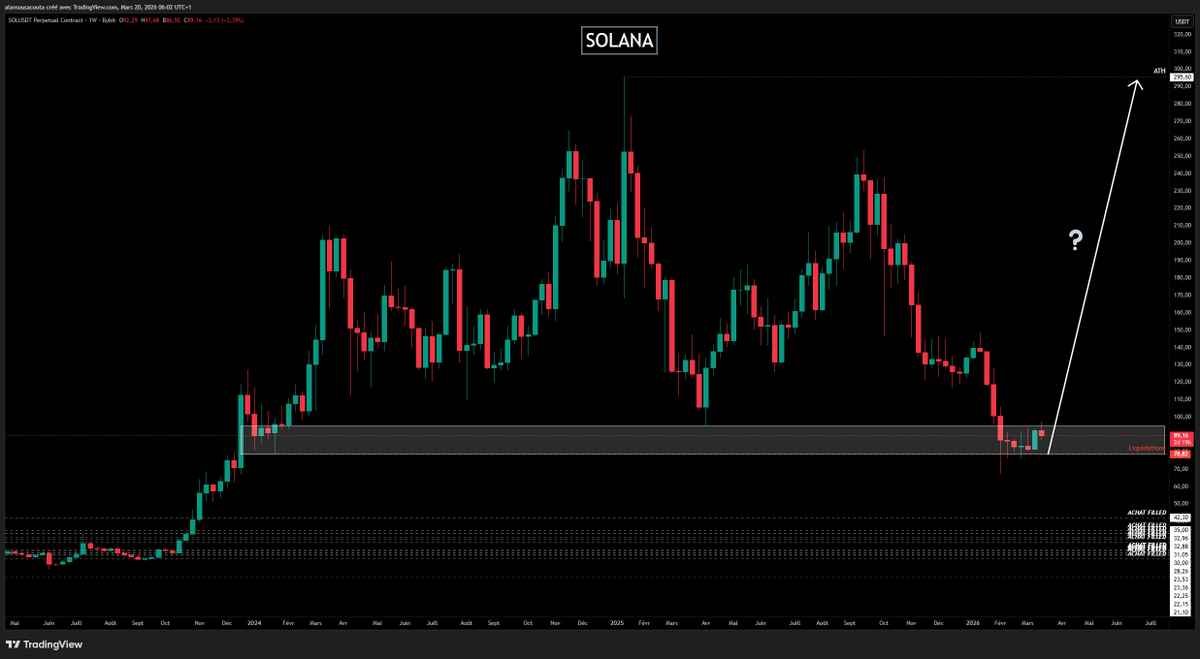Click the 100,00 level on price scale
The height and width of the screenshot is (659, 1200).
coord(1180,416)
